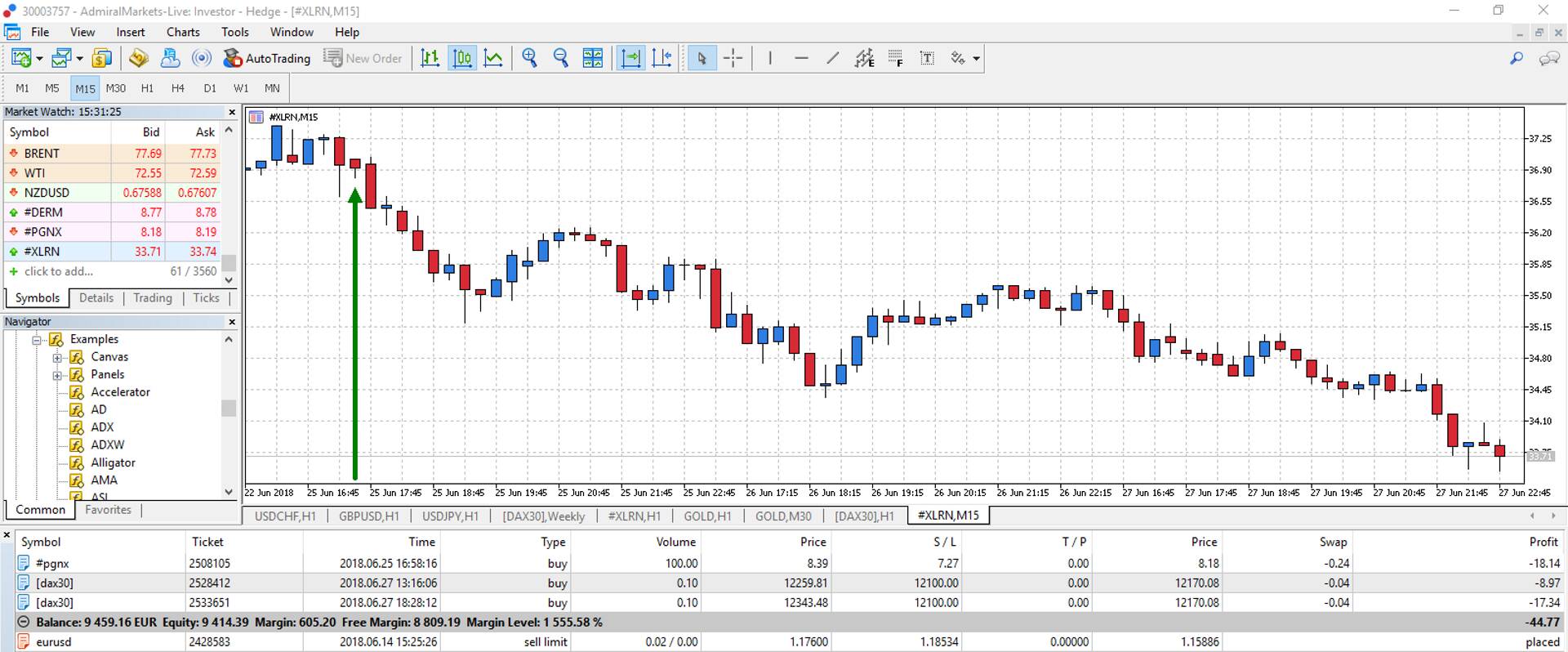
Task: Toggle chart auto-scroll to latest bar
Action: tap(630, 58)
